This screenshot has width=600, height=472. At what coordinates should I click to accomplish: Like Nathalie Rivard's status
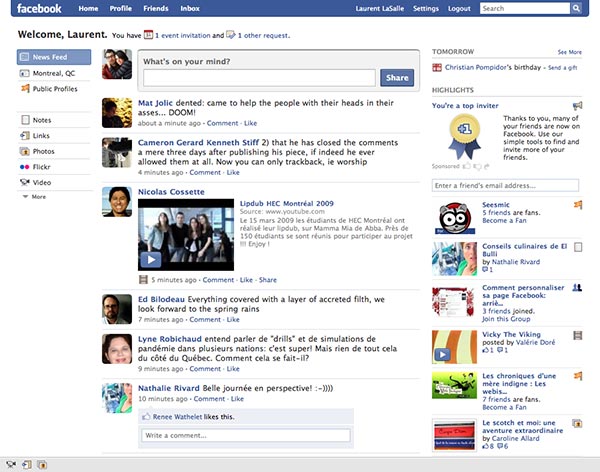click(237, 399)
